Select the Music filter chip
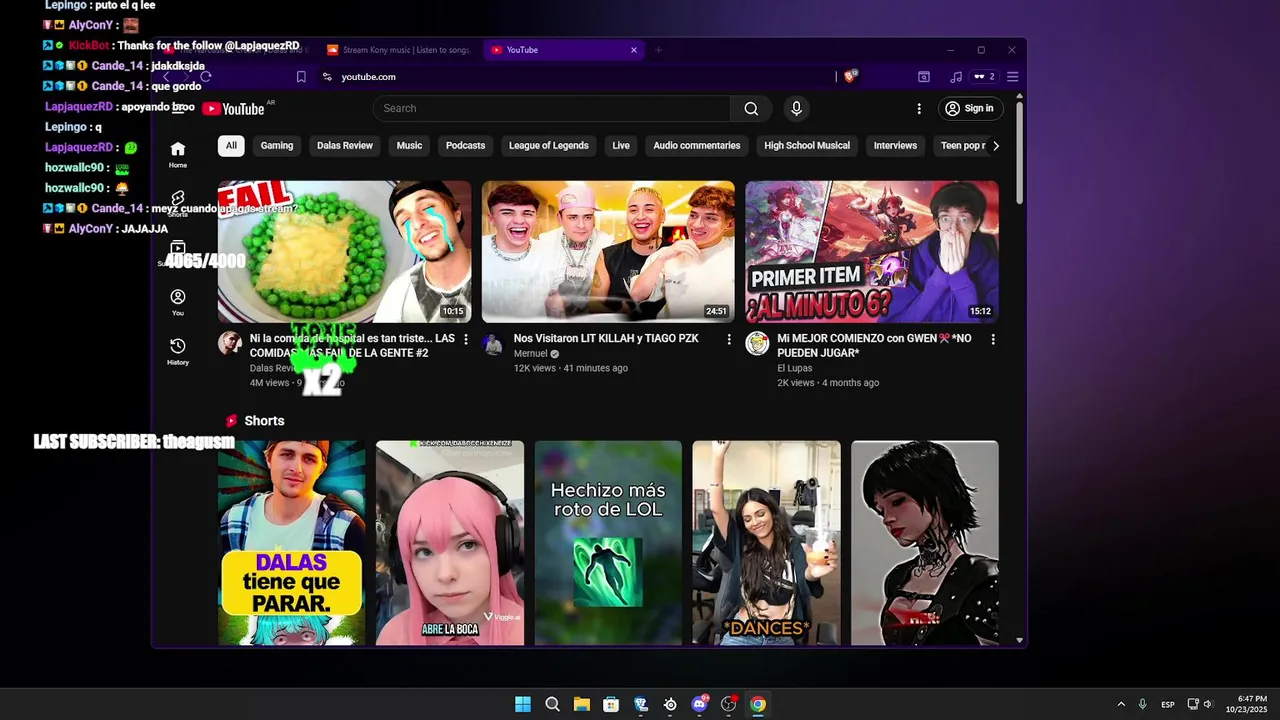Image resolution: width=1280 pixels, height=720 pixels. pos(409,146)
